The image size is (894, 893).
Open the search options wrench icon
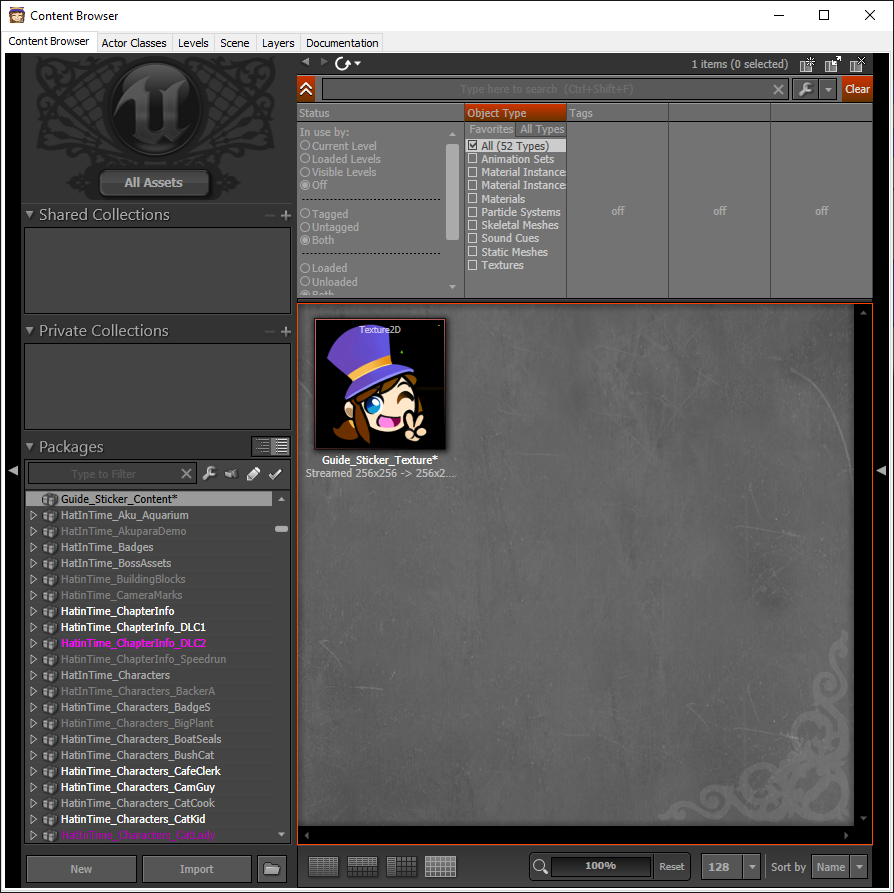(806, 89)
